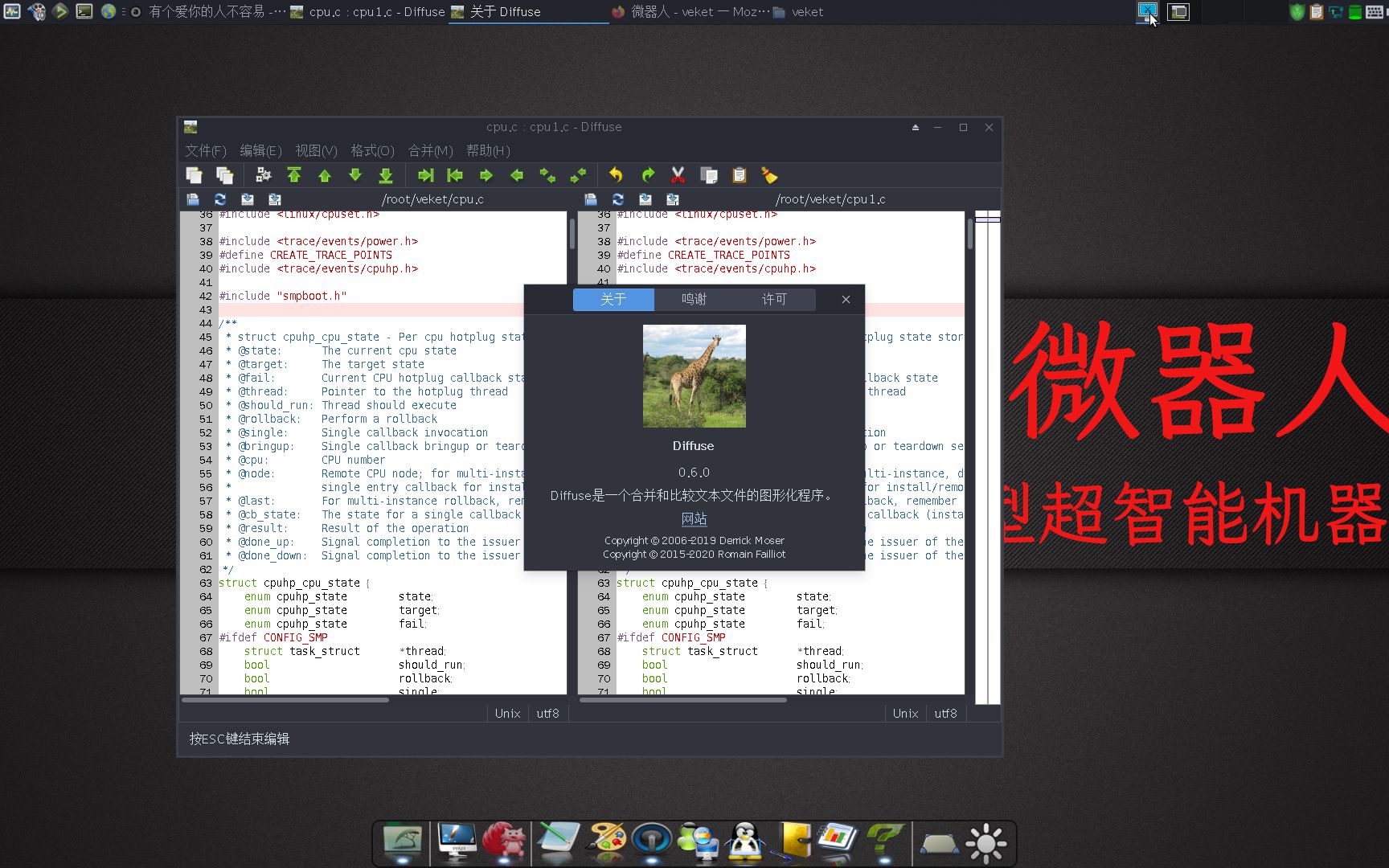Screen dimensions: 1389x868
Task: Click the sun brightness icon in dock
Action: [x=986, y=843]
